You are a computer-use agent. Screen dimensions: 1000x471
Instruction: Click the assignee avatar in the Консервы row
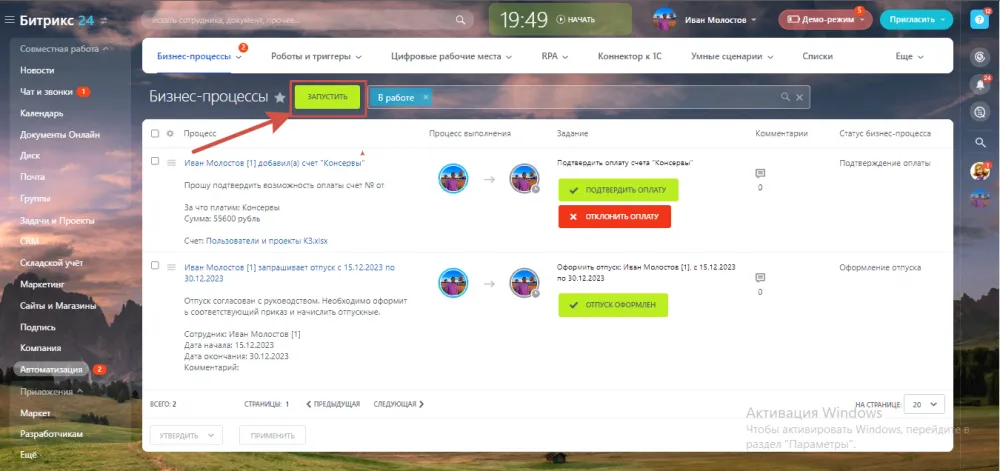(524, 179)
